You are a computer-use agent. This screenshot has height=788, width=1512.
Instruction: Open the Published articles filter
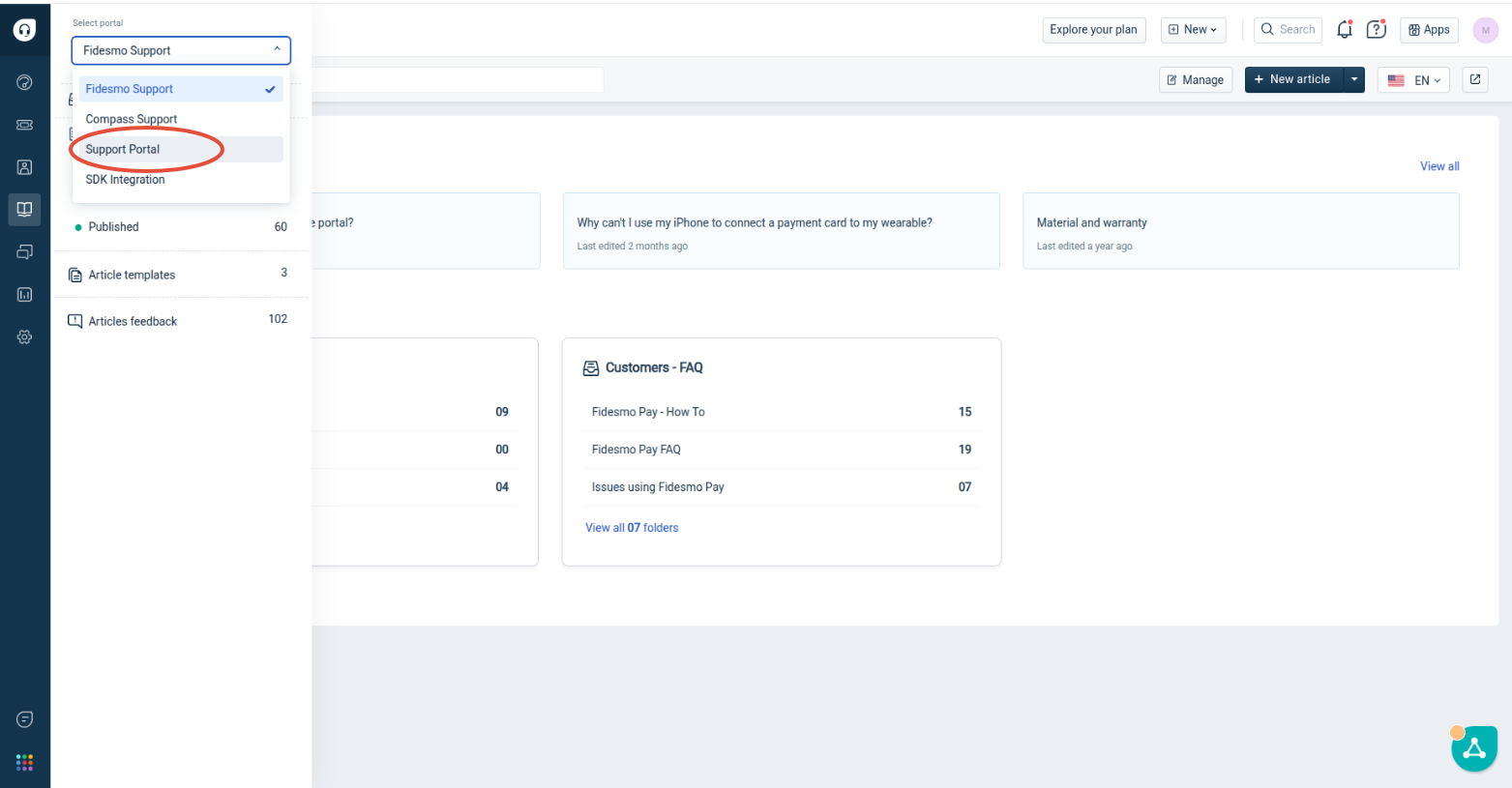tap(181, 227)
